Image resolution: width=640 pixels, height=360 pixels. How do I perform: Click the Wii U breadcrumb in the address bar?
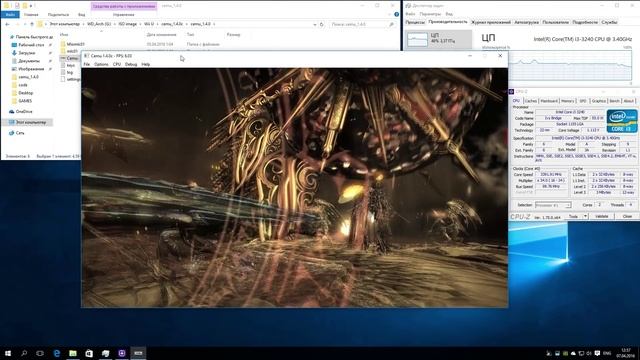[149, 24]
